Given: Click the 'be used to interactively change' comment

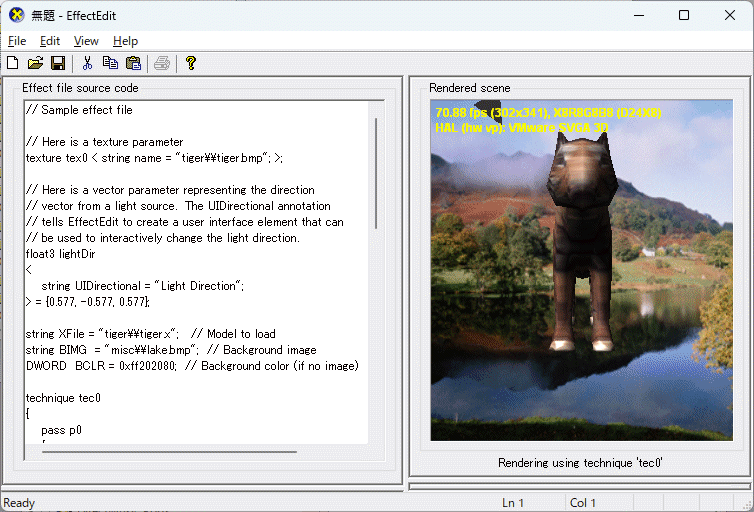Looking at the screenshot, I should [163, 238].
